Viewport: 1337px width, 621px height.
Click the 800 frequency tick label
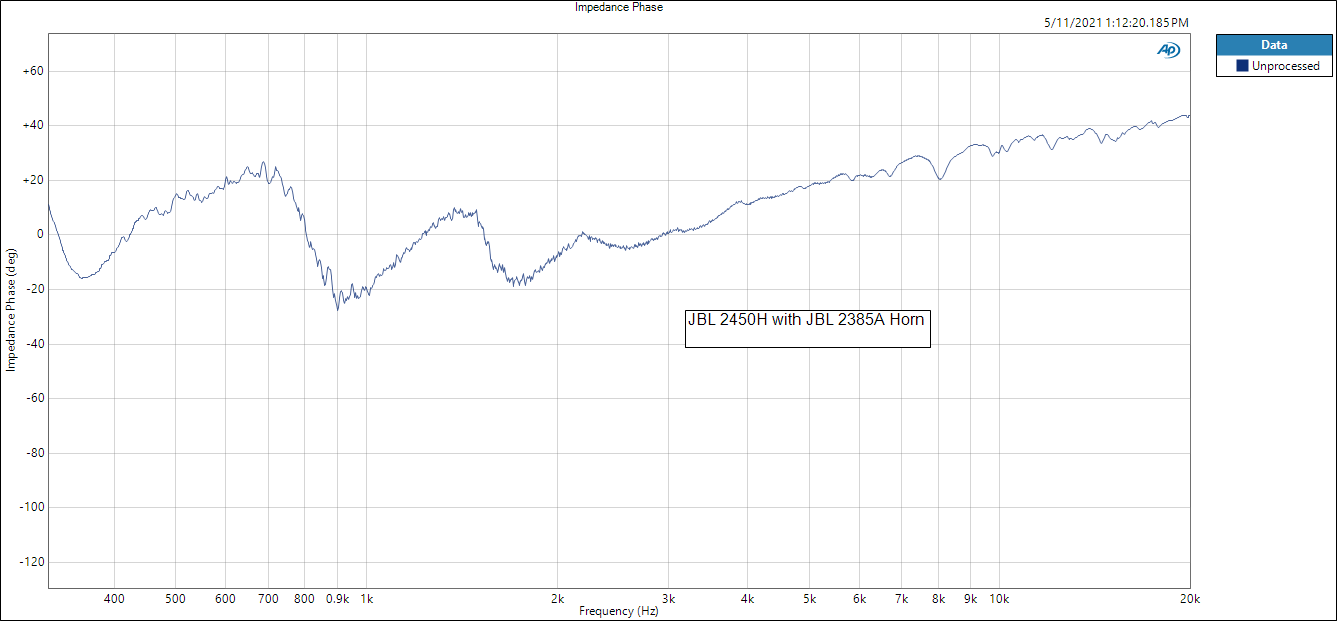tap(305, 598)
